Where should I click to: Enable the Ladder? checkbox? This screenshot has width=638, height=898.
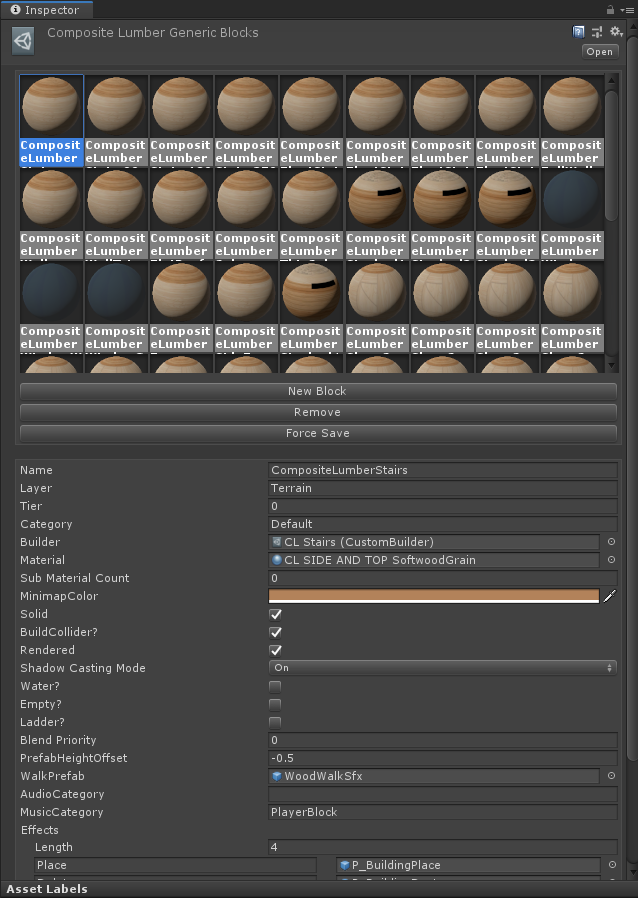point(275,722)
